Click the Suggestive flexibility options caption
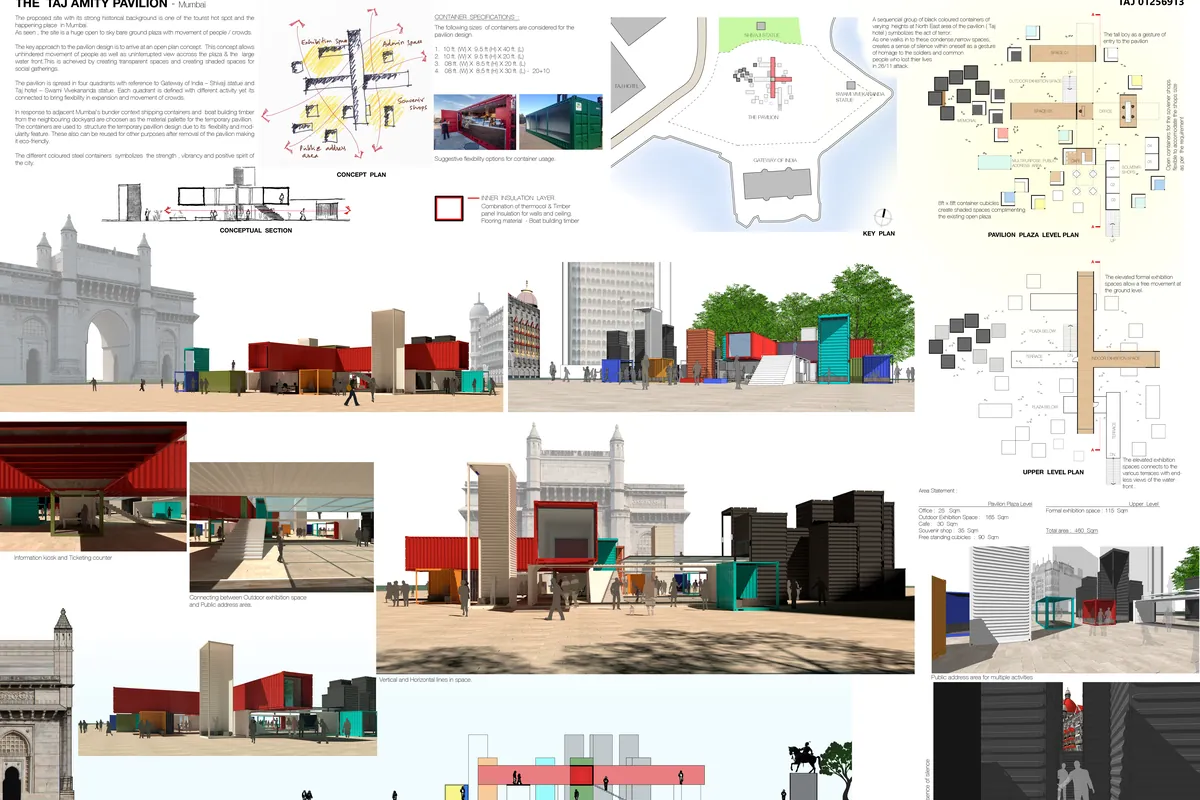The image size is (1200, 800). point(494,159)
